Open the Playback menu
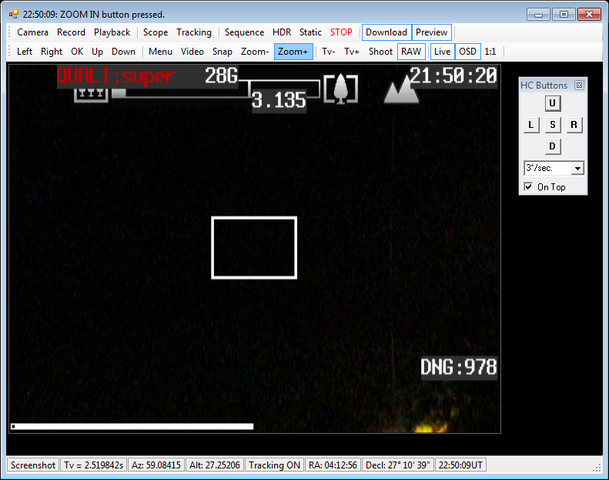 click(112, 32)
